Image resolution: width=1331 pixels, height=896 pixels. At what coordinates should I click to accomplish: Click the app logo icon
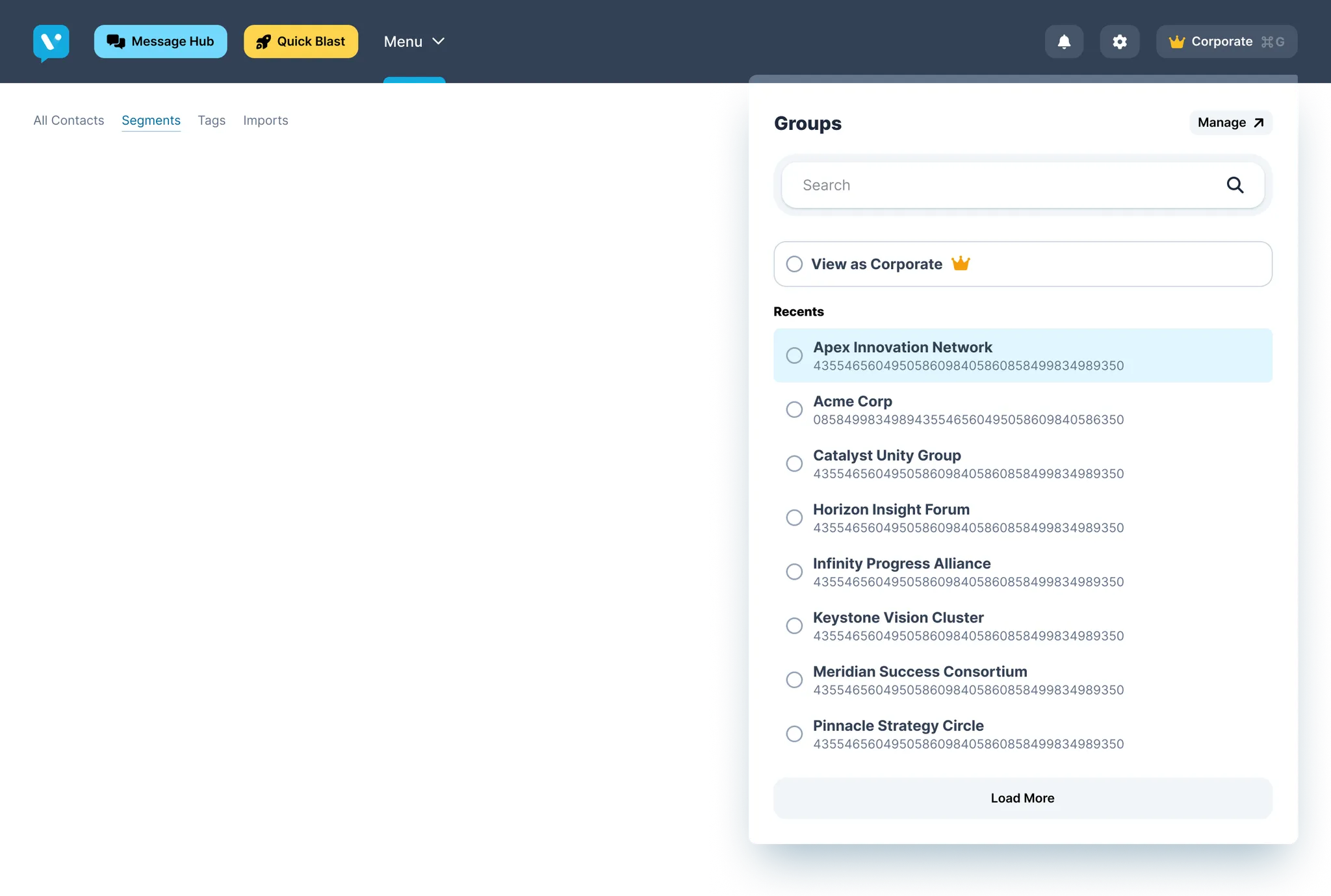pos(51,42)
